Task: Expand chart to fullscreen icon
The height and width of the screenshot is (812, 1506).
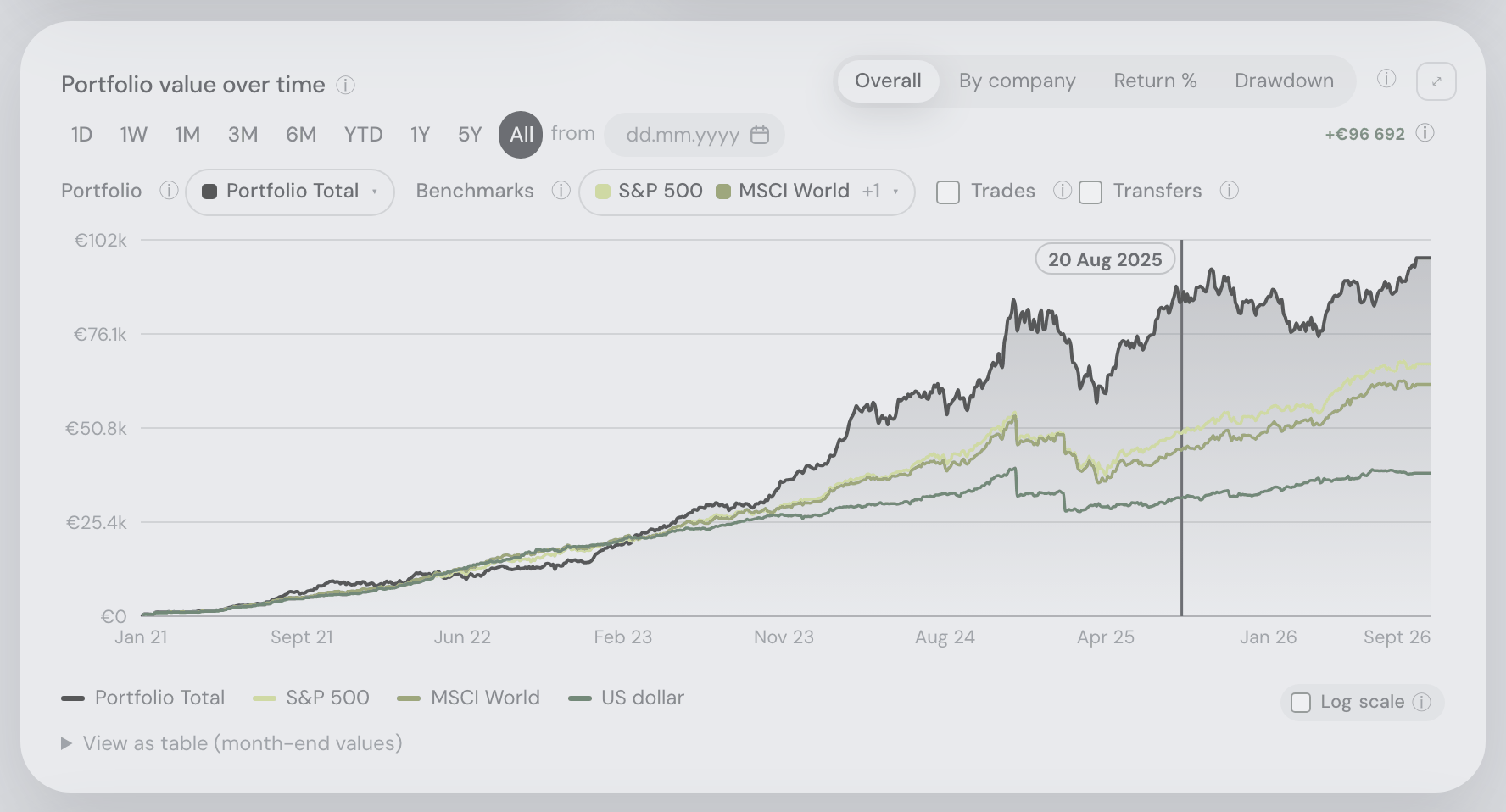Action: [1436, 81]
